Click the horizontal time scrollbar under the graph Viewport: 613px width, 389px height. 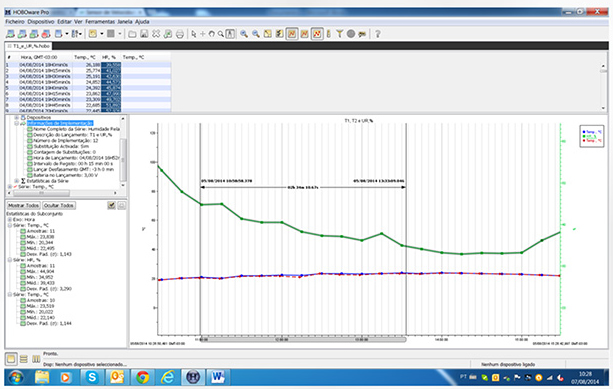[303, 339]
